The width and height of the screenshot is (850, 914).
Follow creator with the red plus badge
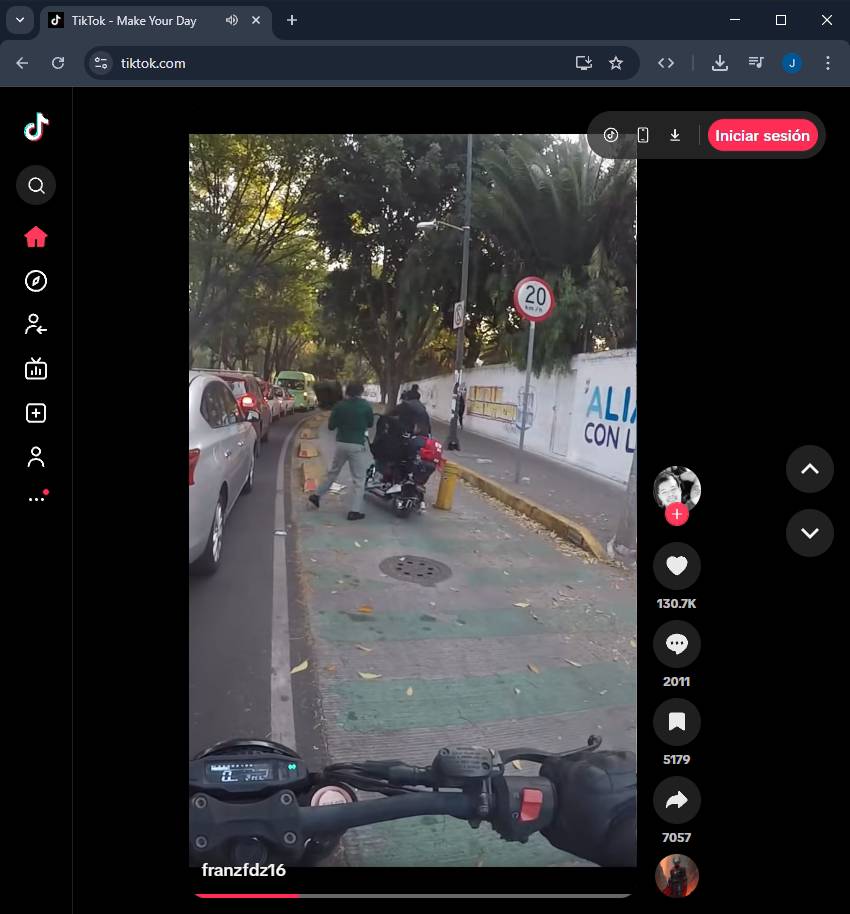pos(677,514)
